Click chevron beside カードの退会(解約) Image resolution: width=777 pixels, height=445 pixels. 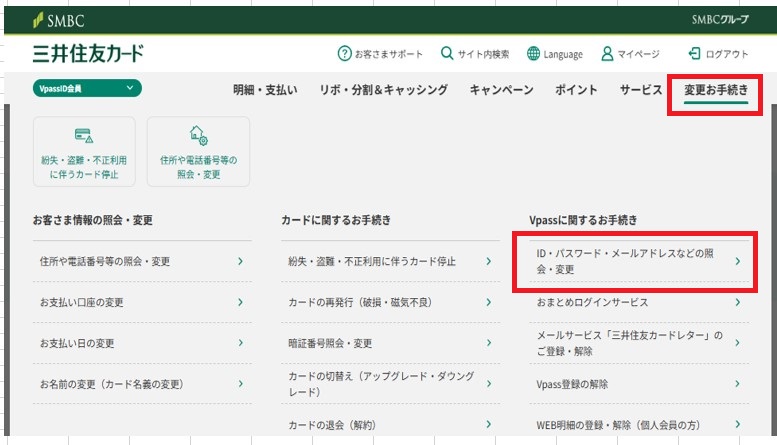[x=489, y=424]
